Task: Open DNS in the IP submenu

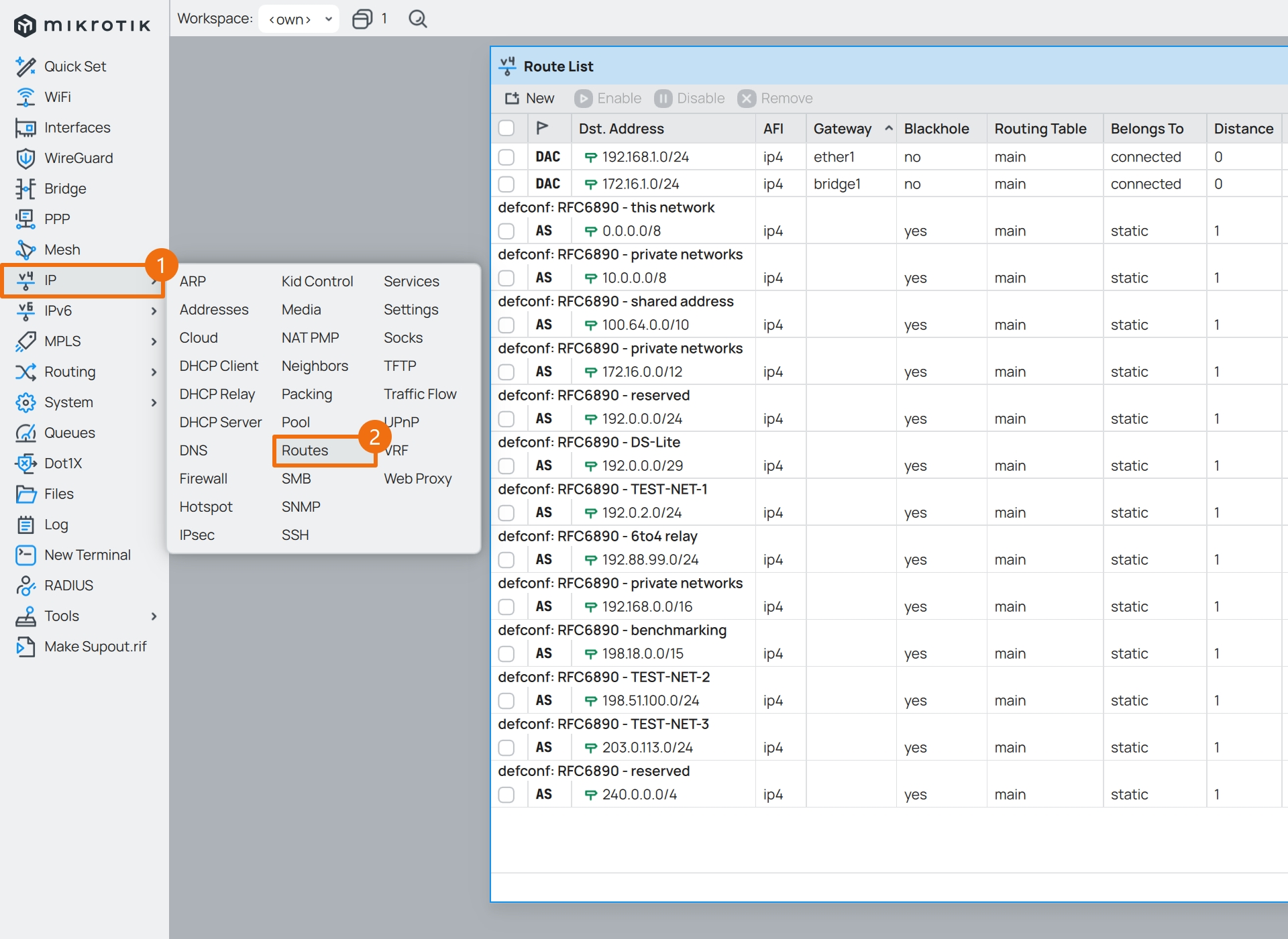Action: pos(193,451)
